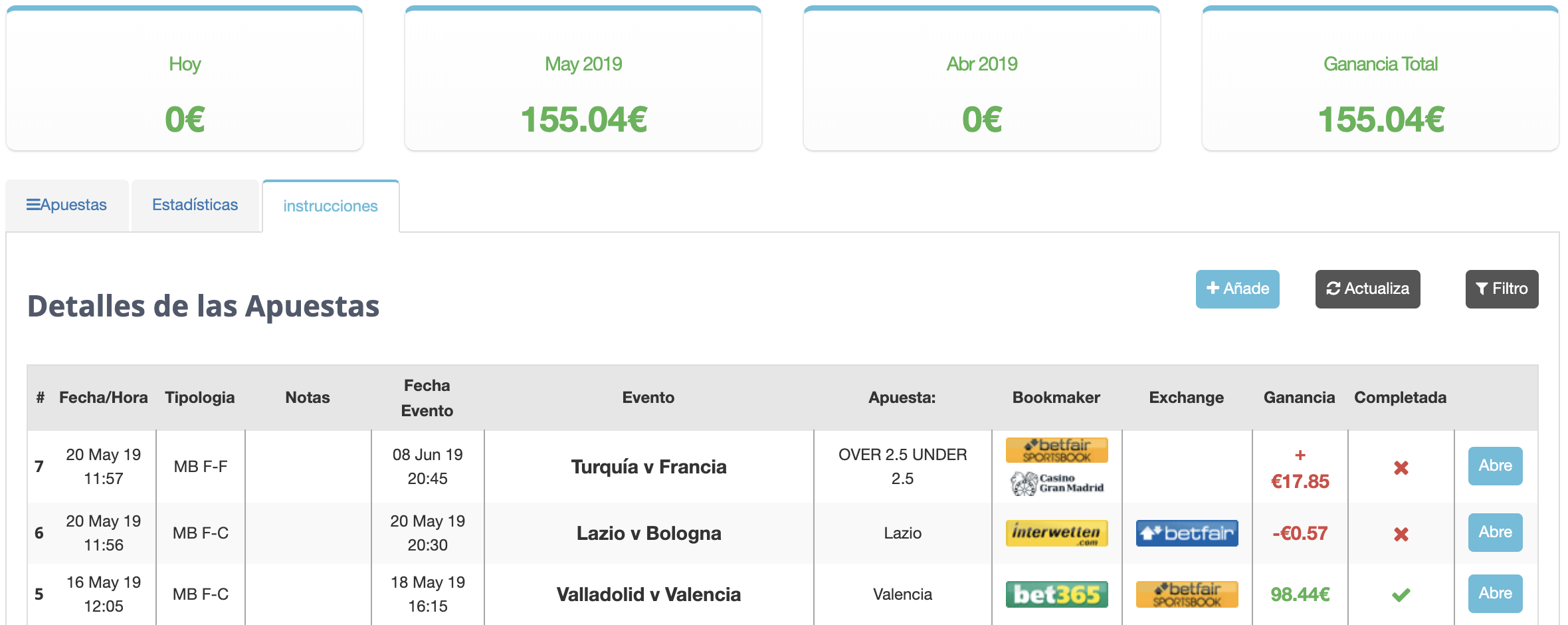
Task: Click the Casino Gran Madrid logo
Action: (x=1056, y=483)
